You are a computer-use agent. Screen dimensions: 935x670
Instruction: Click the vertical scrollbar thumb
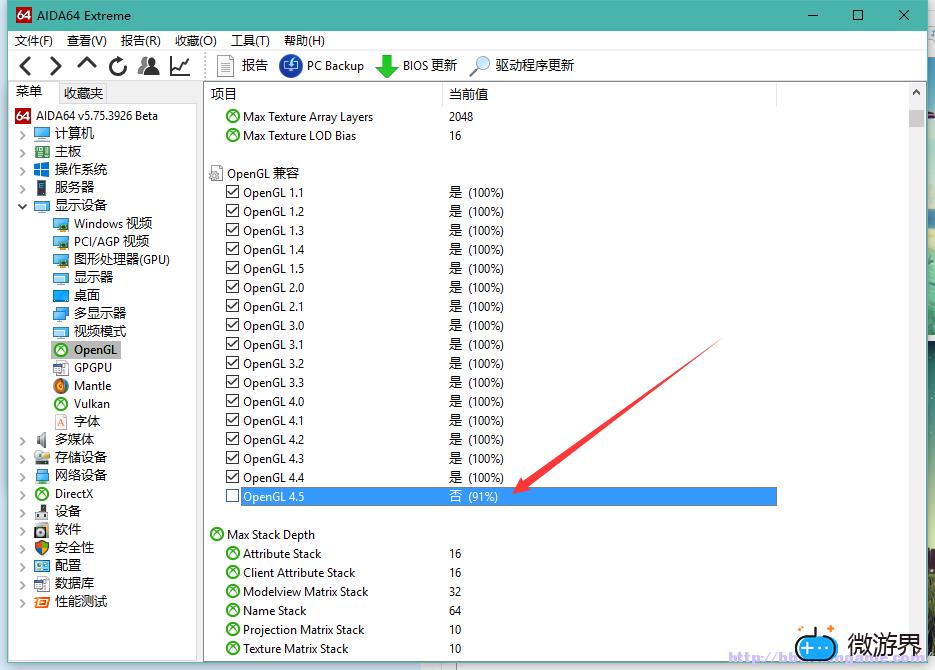(x=916, y=117)
